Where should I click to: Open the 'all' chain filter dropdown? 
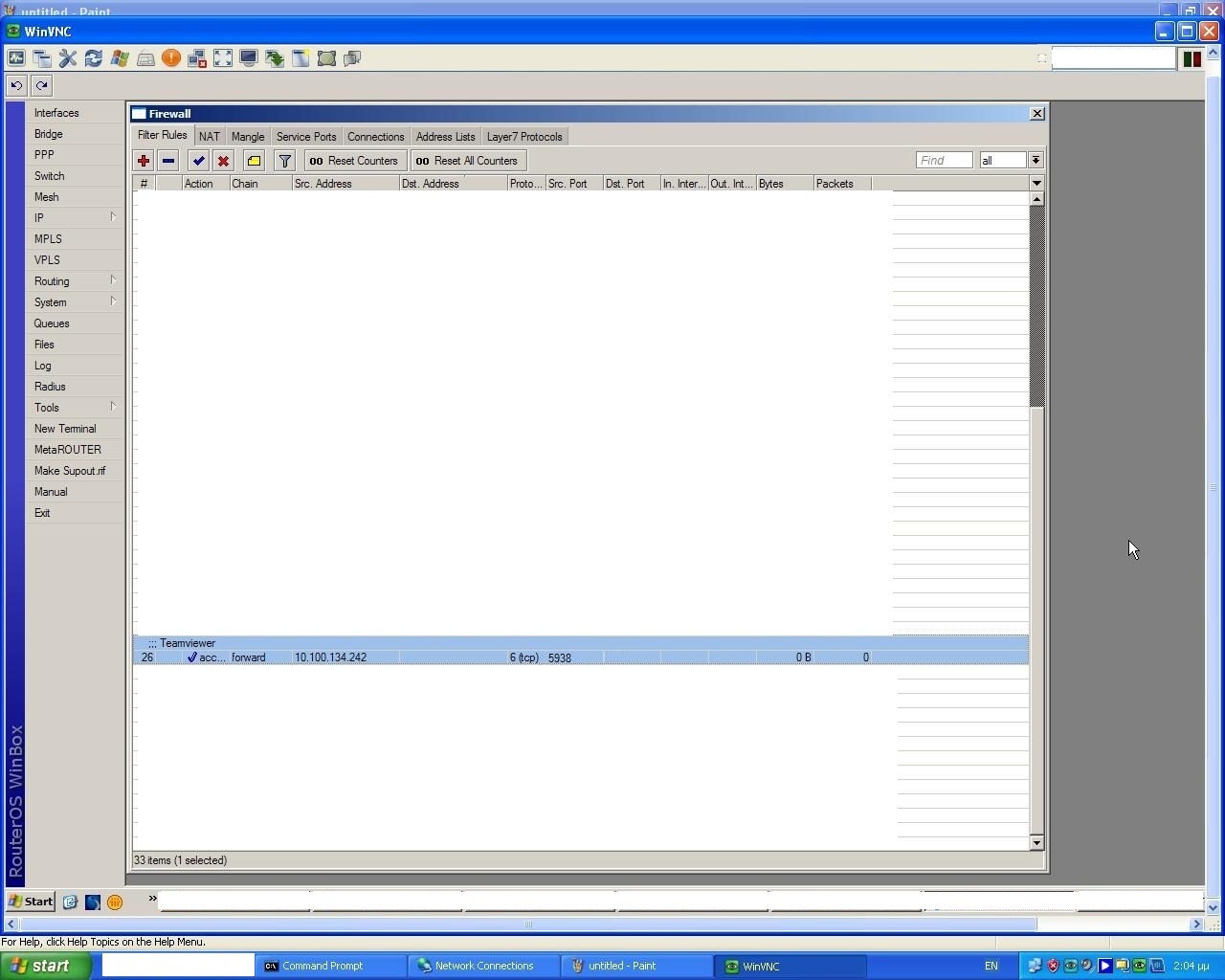point(1036,161)
